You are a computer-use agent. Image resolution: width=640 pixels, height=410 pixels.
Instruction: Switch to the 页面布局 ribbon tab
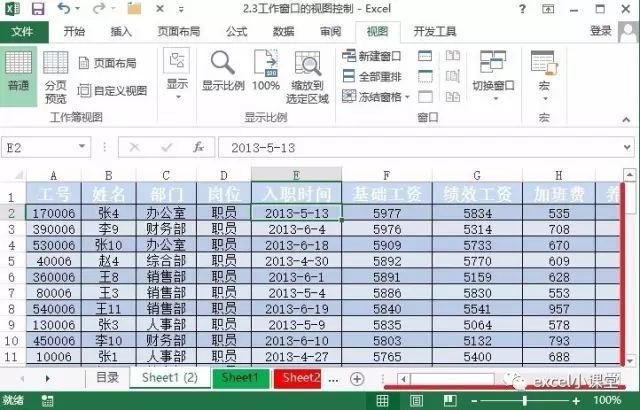pos(179,31)
